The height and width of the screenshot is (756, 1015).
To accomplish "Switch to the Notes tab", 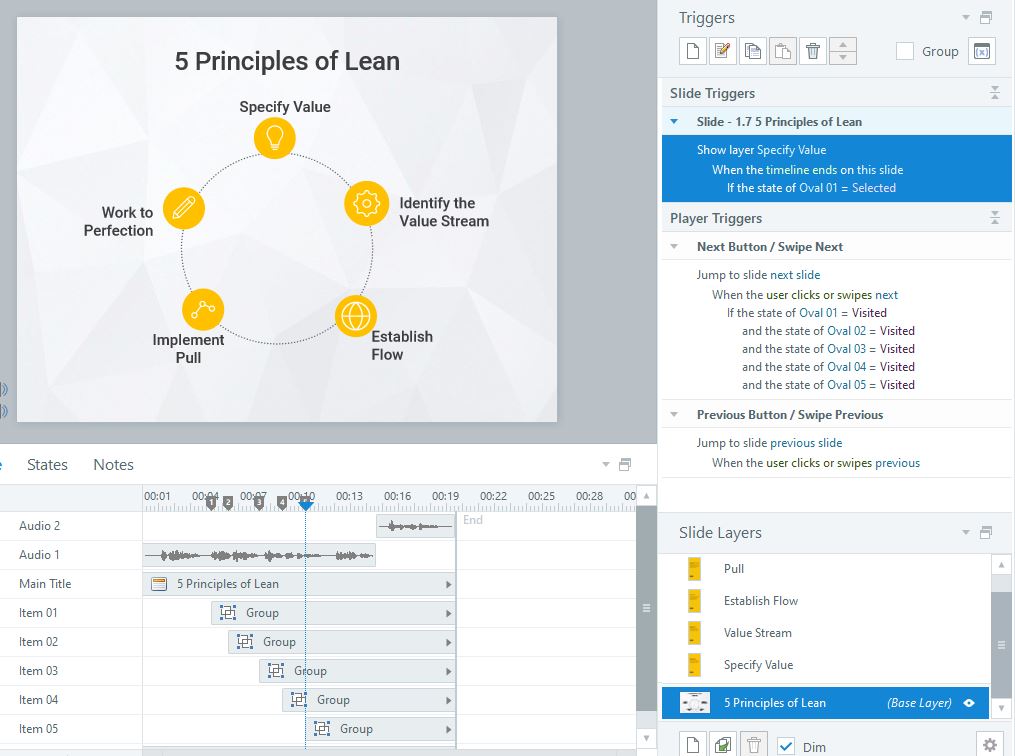I will point(113,465).
